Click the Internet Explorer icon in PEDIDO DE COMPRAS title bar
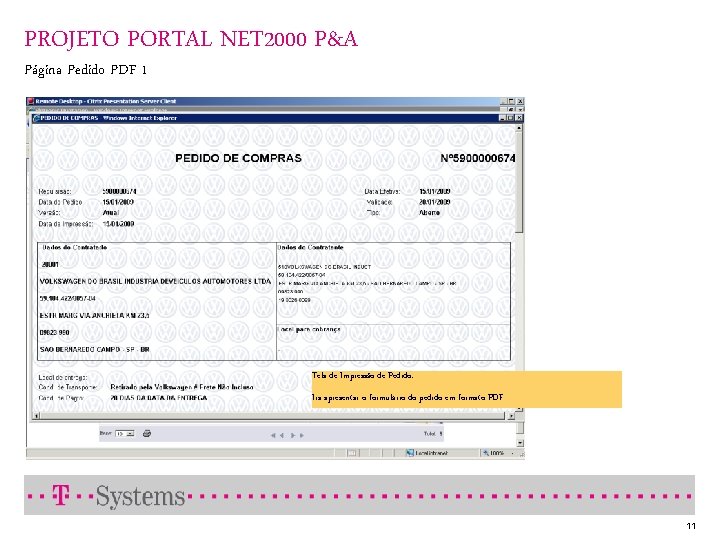The width and height of the screenshot is (720, 540). 36,118
